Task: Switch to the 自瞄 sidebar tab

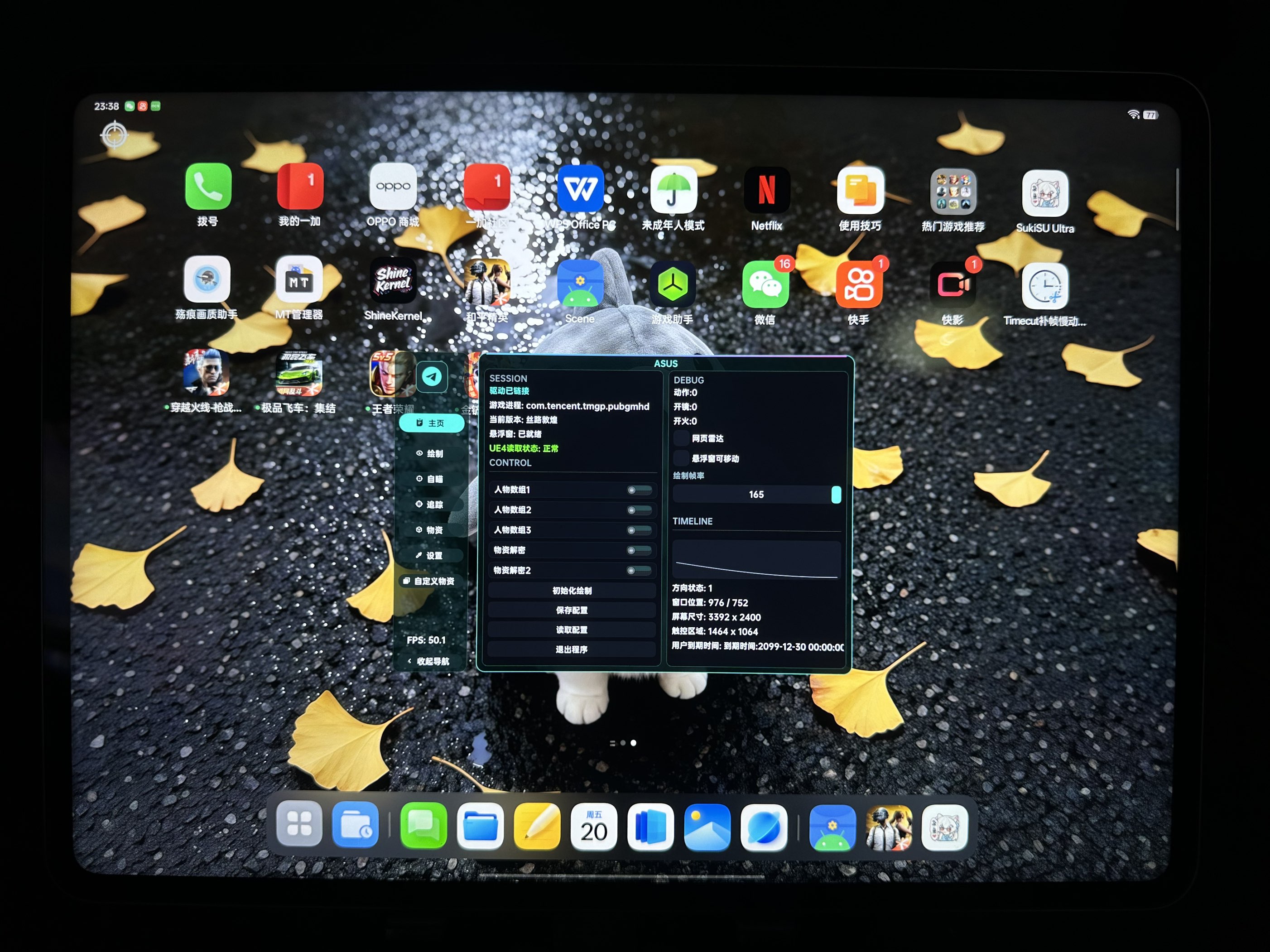Action: tap(430, 479)
